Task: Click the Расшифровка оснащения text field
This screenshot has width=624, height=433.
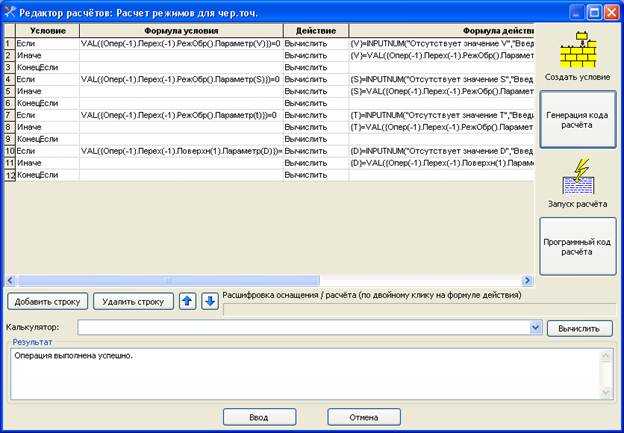Action: point(419,310)
